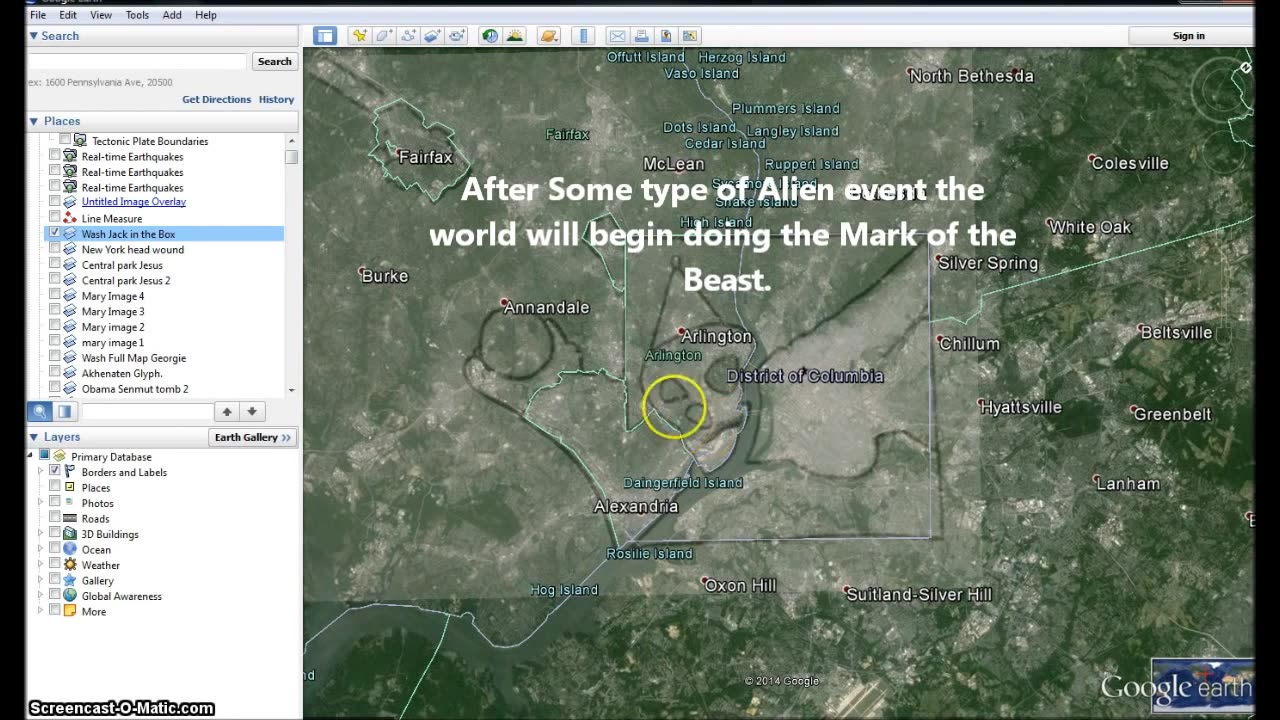Screen dimensions: 1280x720
Task: Tick the Mary Image 4 checkbox
Action: 54,296
